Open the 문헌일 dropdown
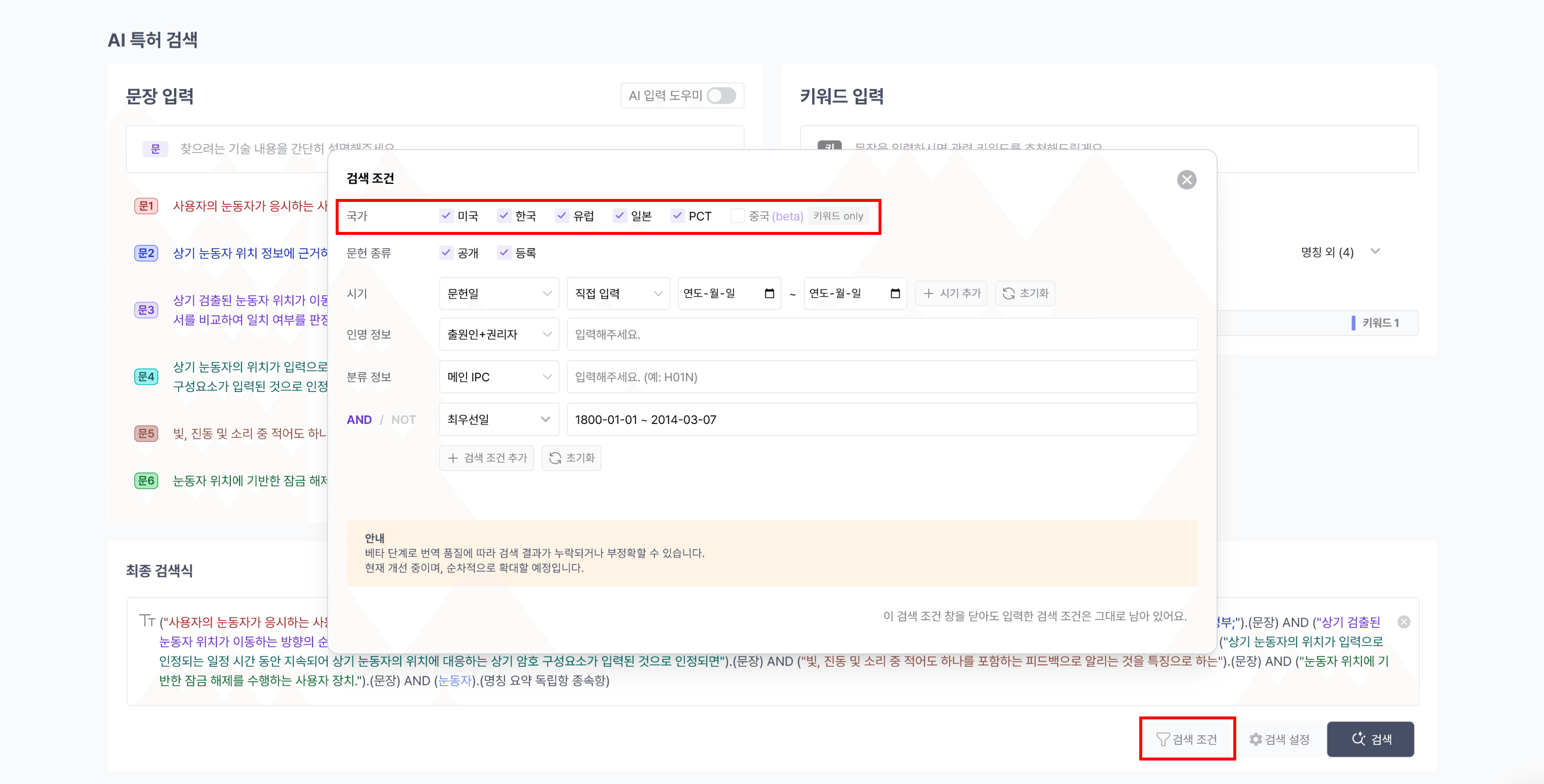Image resolution: width=1544 pixels, height=784 pixels. [x=499, y=294]
